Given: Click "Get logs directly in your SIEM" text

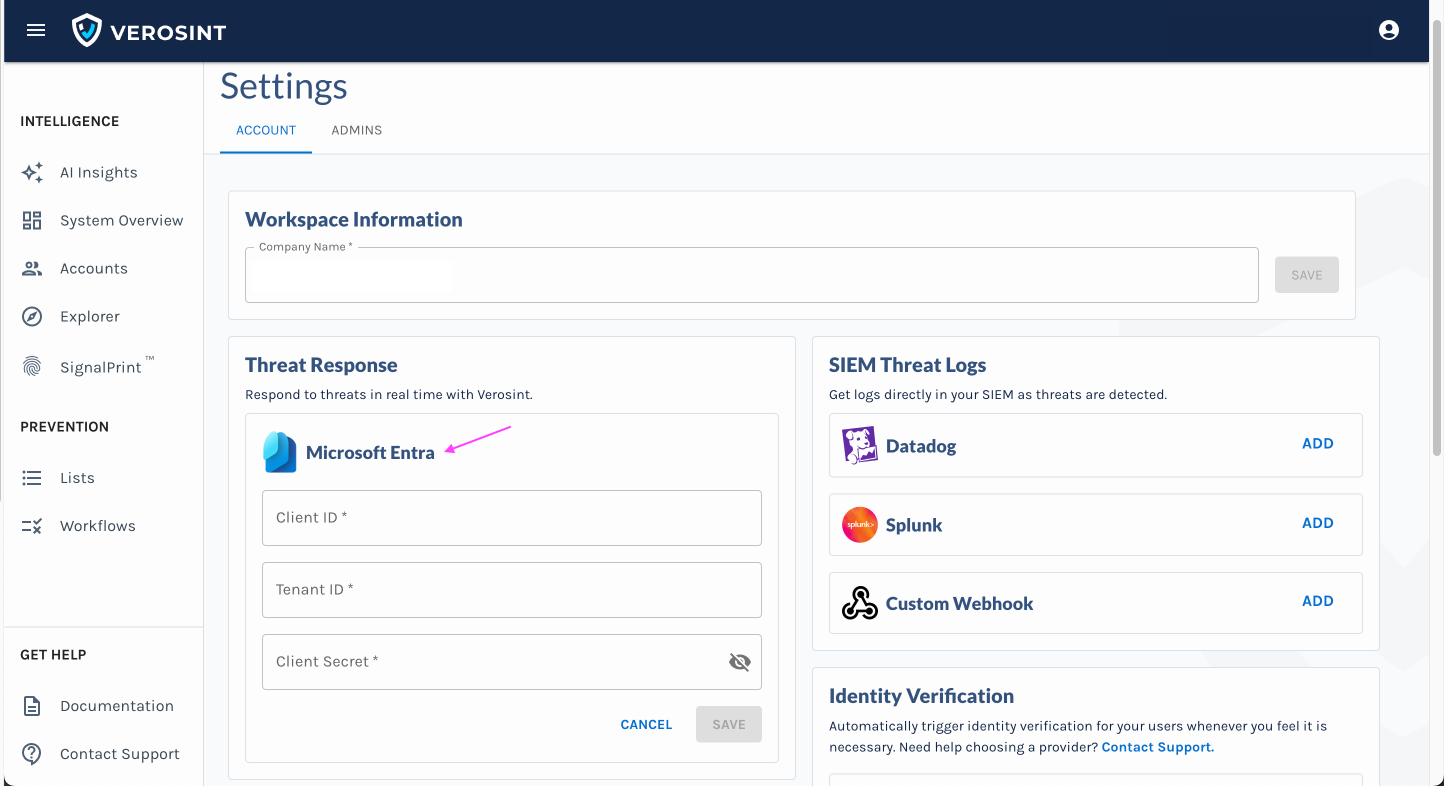Looking at the screenshot, I should point(998,395).
